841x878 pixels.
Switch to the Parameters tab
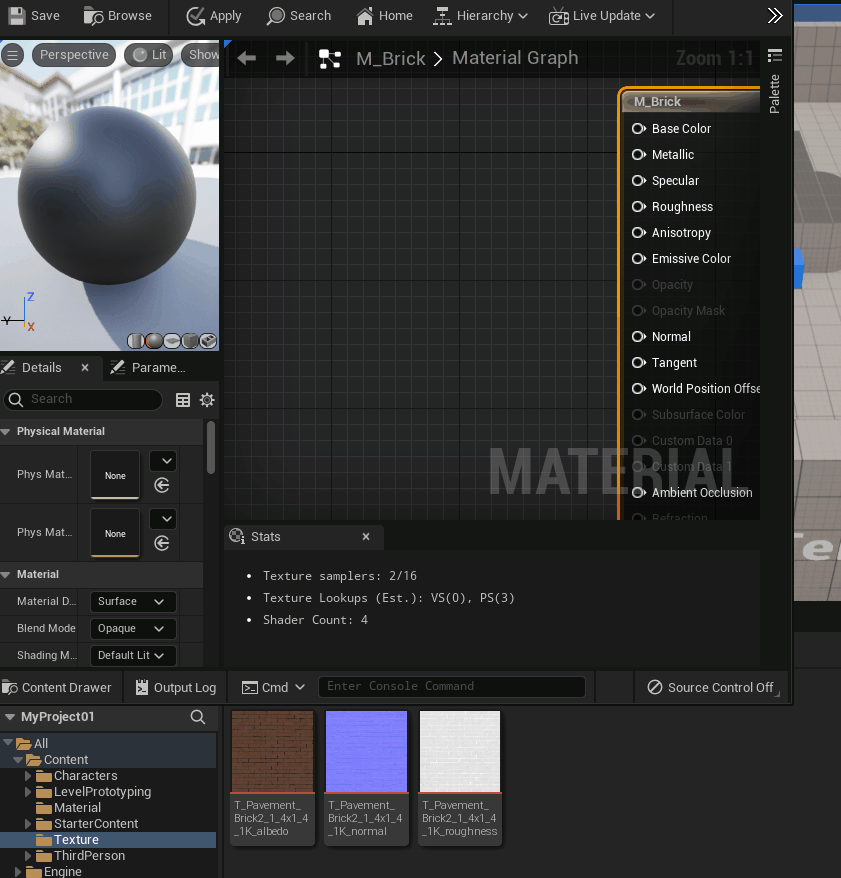click(x=148, y=367)
